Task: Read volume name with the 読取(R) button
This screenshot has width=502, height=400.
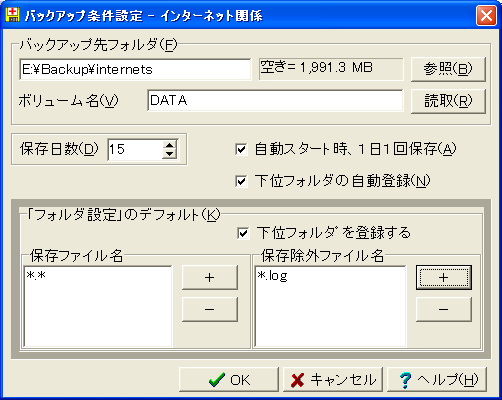Action: pyautogui.click(x=448, y=101)
